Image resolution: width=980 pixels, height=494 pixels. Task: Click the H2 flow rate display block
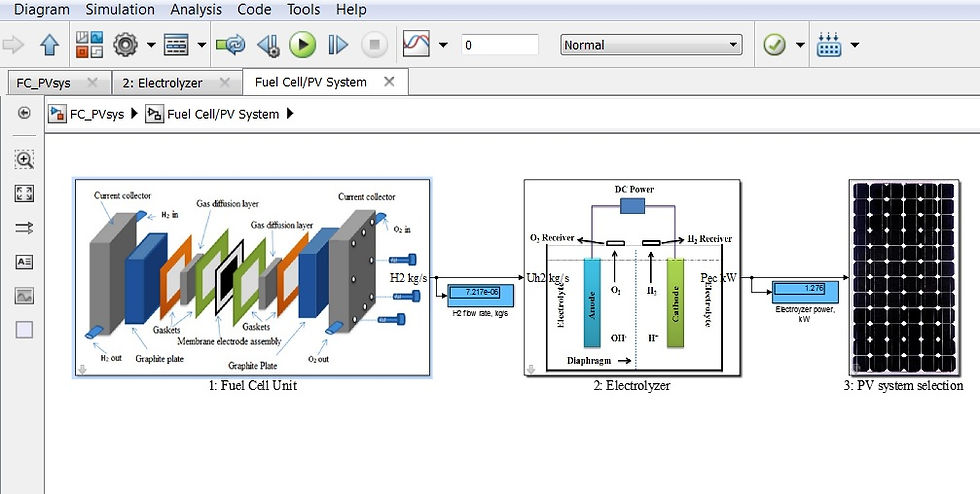(x=480, y=295)
